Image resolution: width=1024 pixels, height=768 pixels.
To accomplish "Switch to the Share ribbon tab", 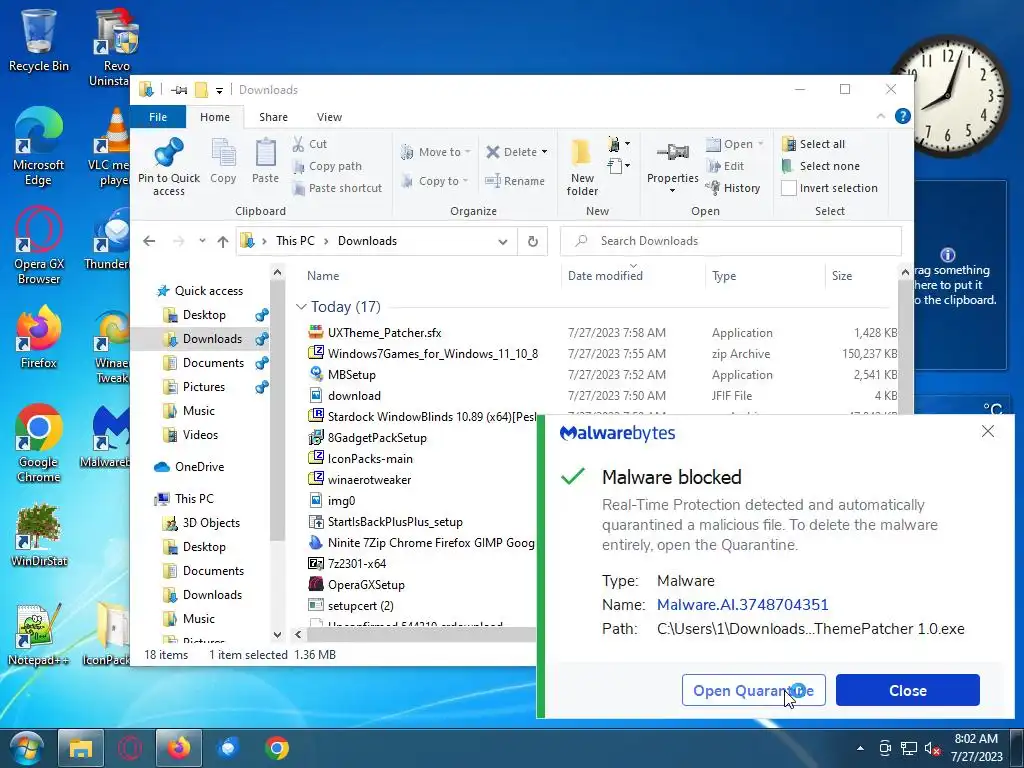I will 273,117.
